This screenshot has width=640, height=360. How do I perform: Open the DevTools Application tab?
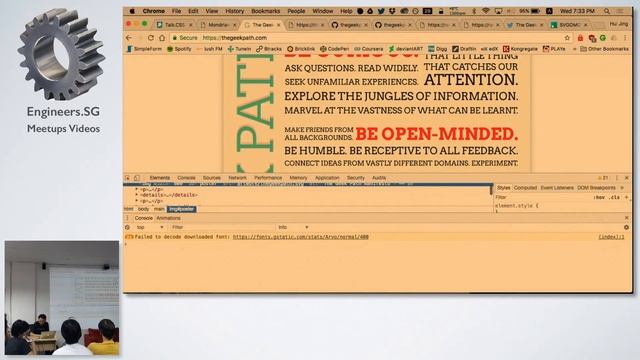[327, 178]
